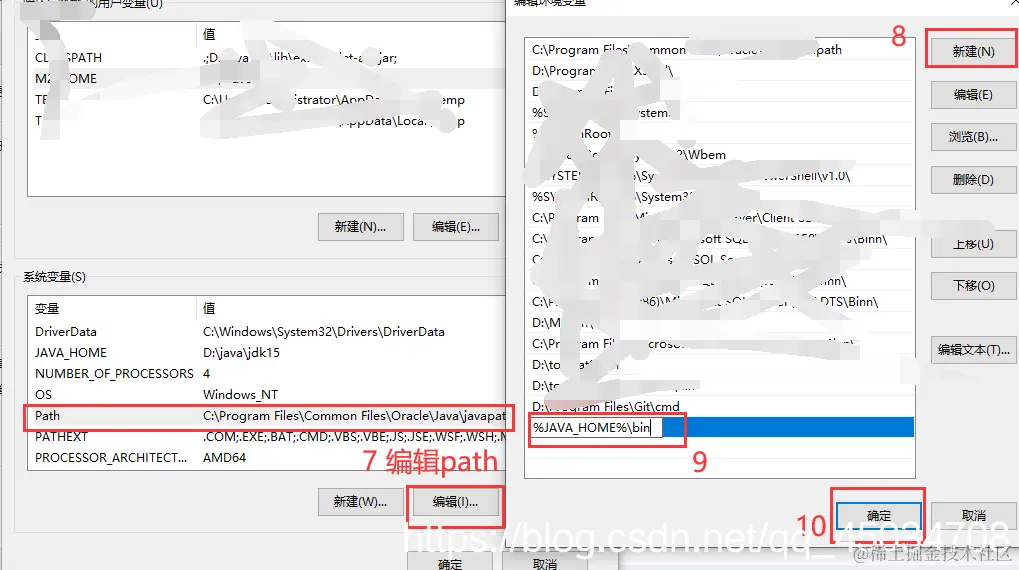Click inside the %JAVA_HOME%\bin entry field
The image size is (1019, 570).
[x=597, y=427]
